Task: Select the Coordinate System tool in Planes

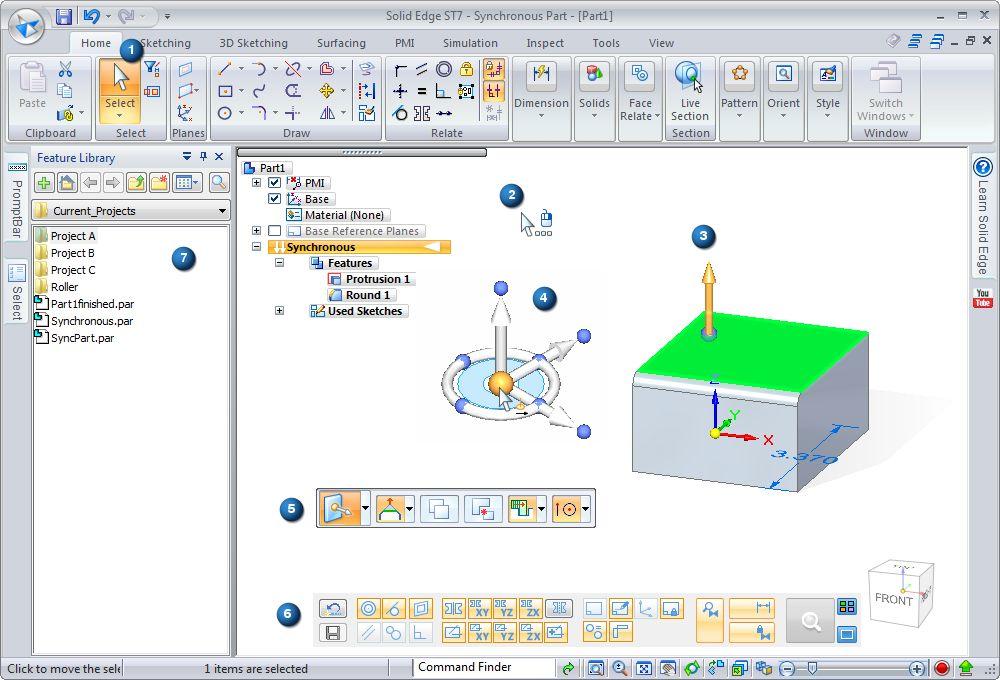Action: (185, 114)
